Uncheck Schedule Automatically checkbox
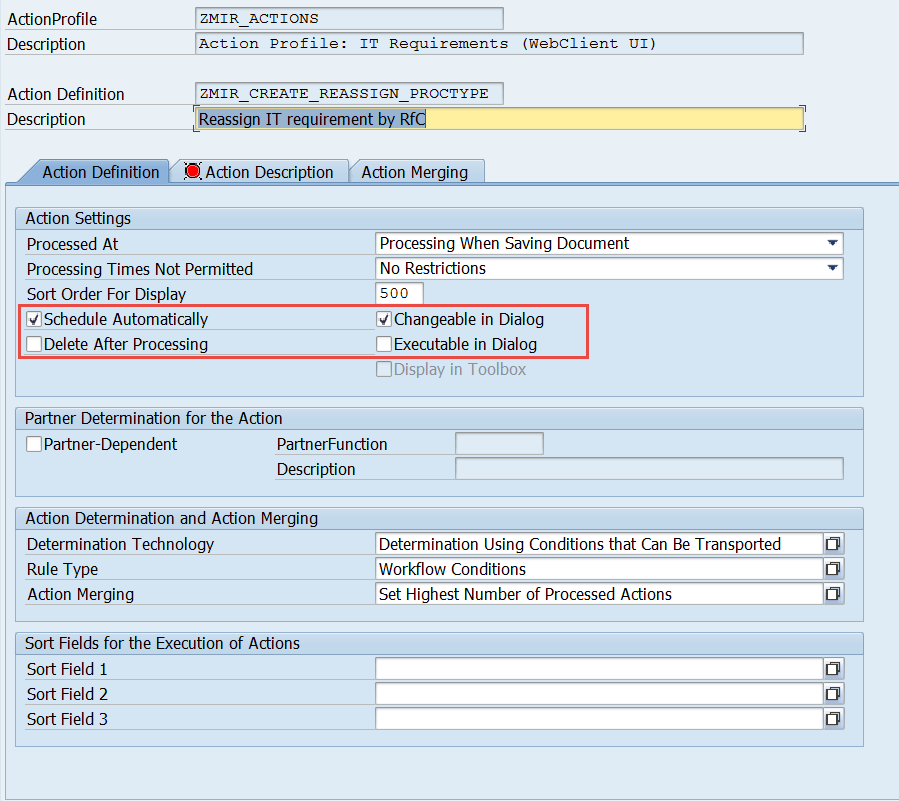The height and width of the screenshot is (801, 899). pos(35,320)
